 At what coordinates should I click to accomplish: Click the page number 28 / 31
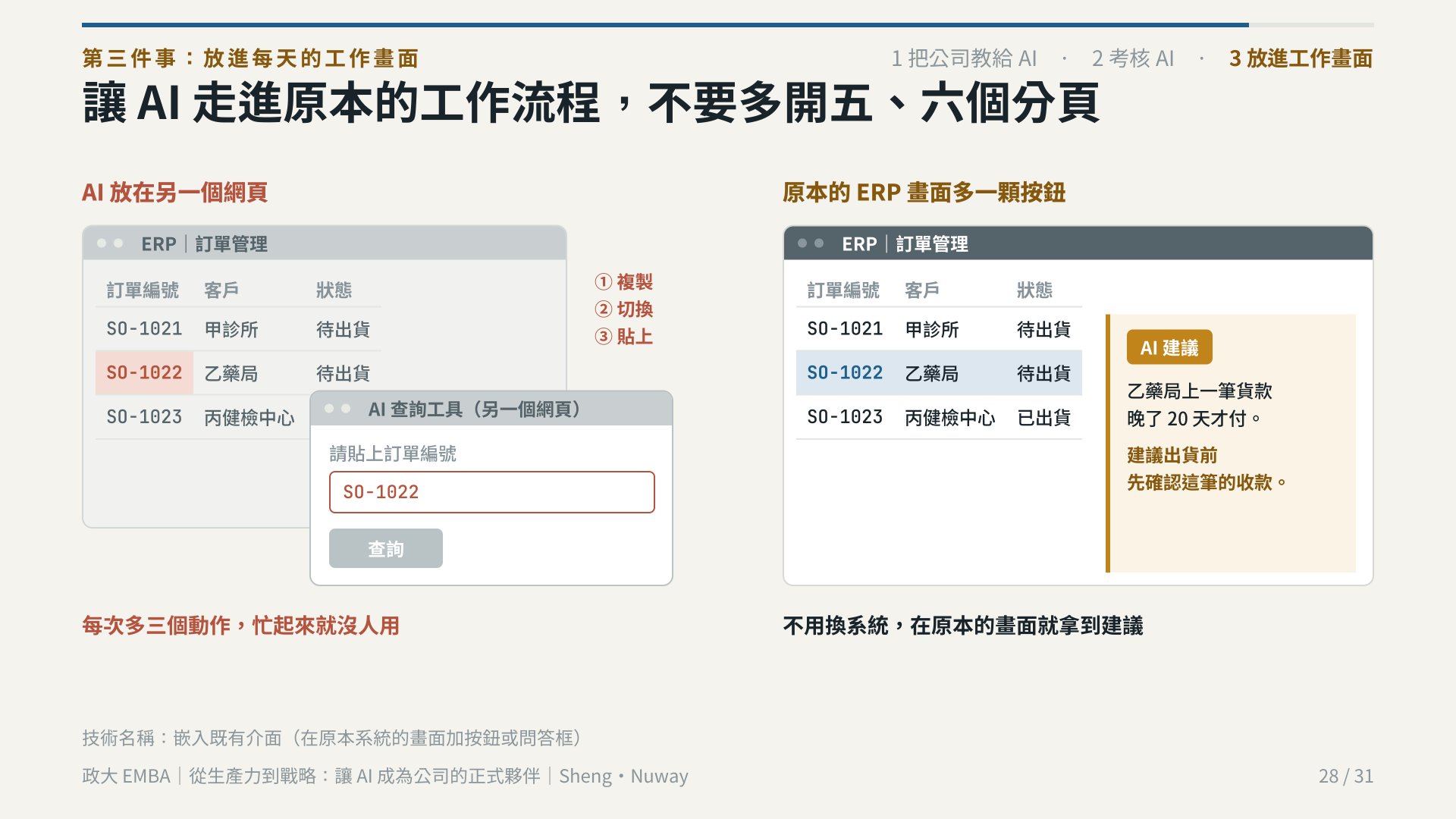click(1346, 776)
